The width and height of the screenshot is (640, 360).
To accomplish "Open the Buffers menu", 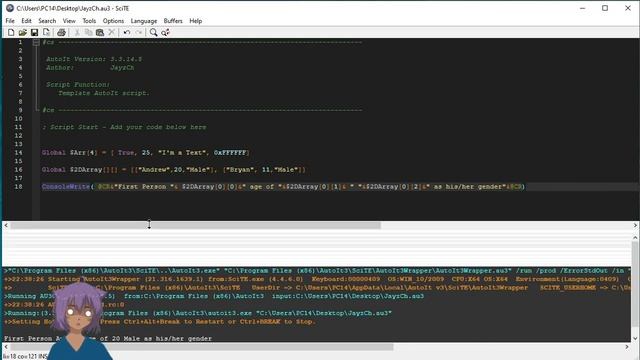I will click(173, 21).
